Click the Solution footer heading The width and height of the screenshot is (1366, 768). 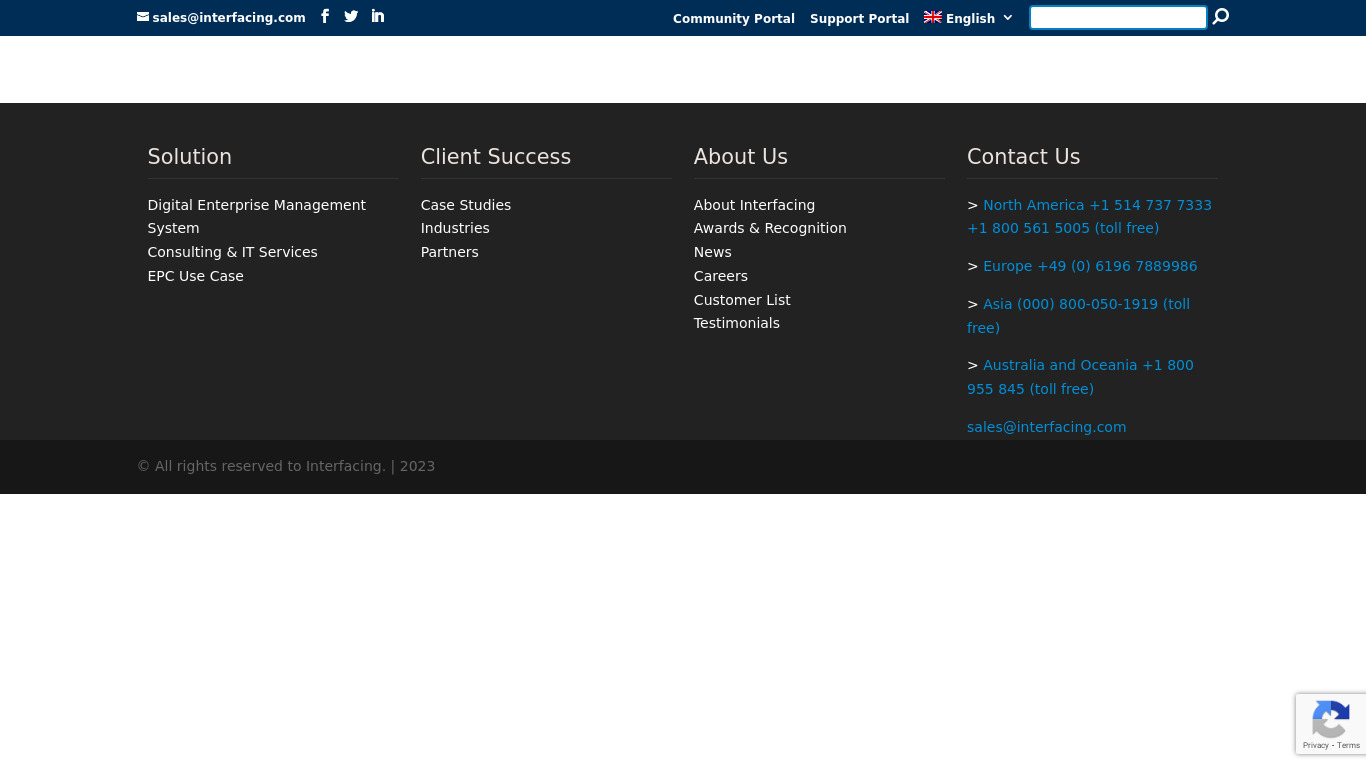(190, 157)
